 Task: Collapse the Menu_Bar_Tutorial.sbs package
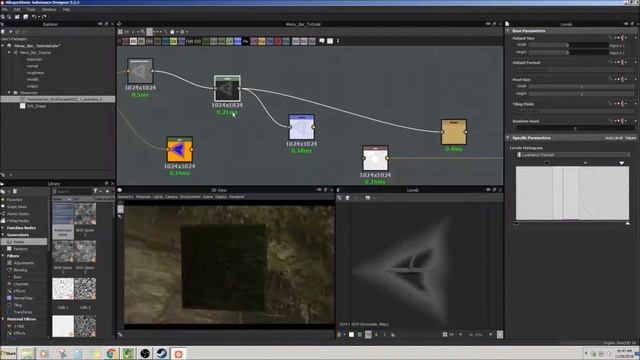[3, 46]
